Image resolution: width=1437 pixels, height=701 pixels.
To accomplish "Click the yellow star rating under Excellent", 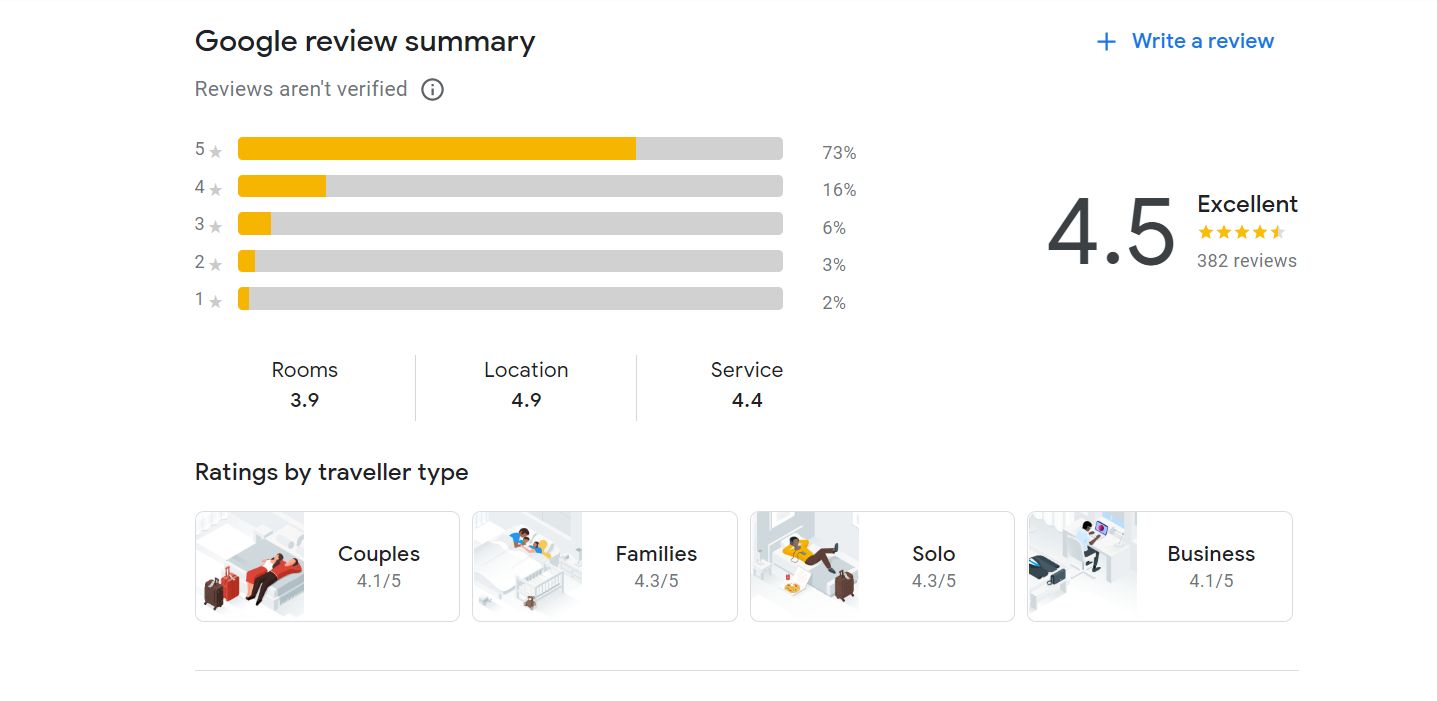I will pos(1241,233).
